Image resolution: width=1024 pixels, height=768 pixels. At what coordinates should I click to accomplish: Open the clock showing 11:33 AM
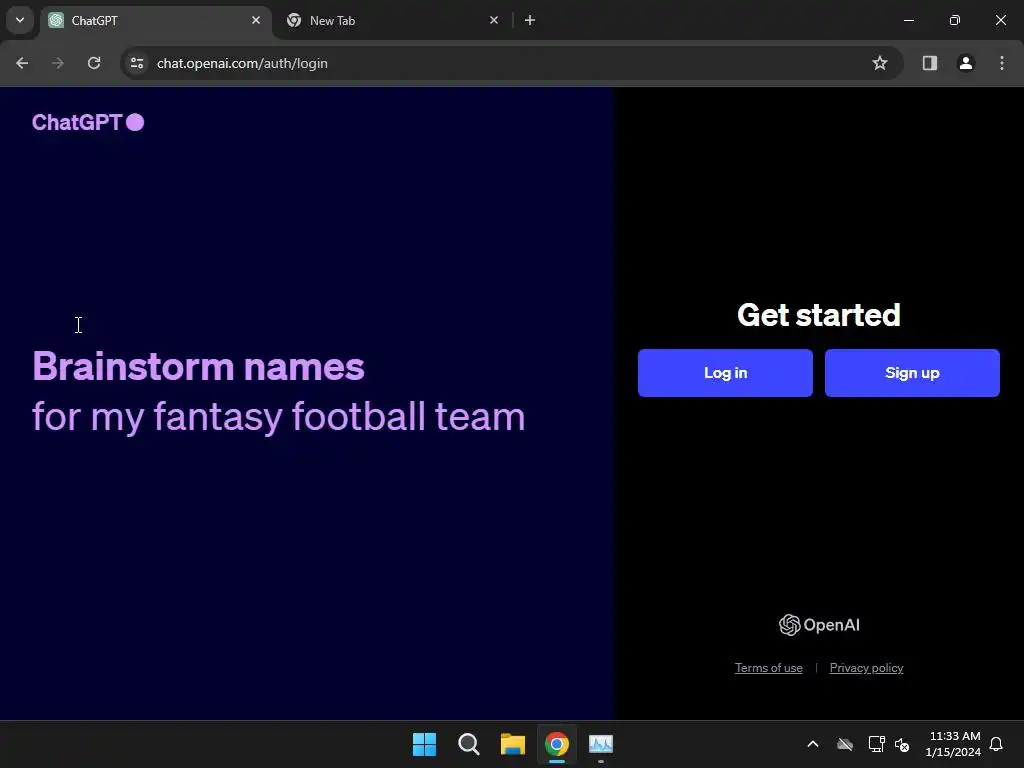coord(953,744)
